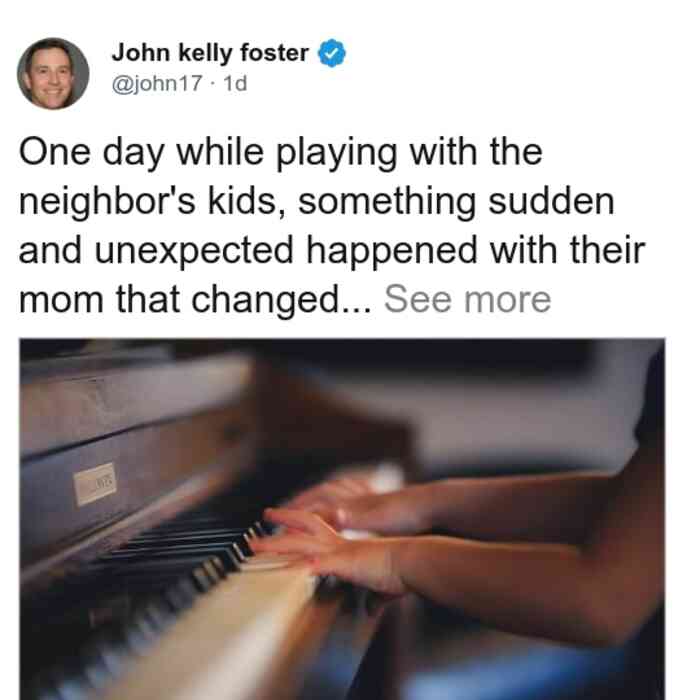Open the John kelly foster display name
The width and height of the screenshot is (700, 700).
(210, 53)
